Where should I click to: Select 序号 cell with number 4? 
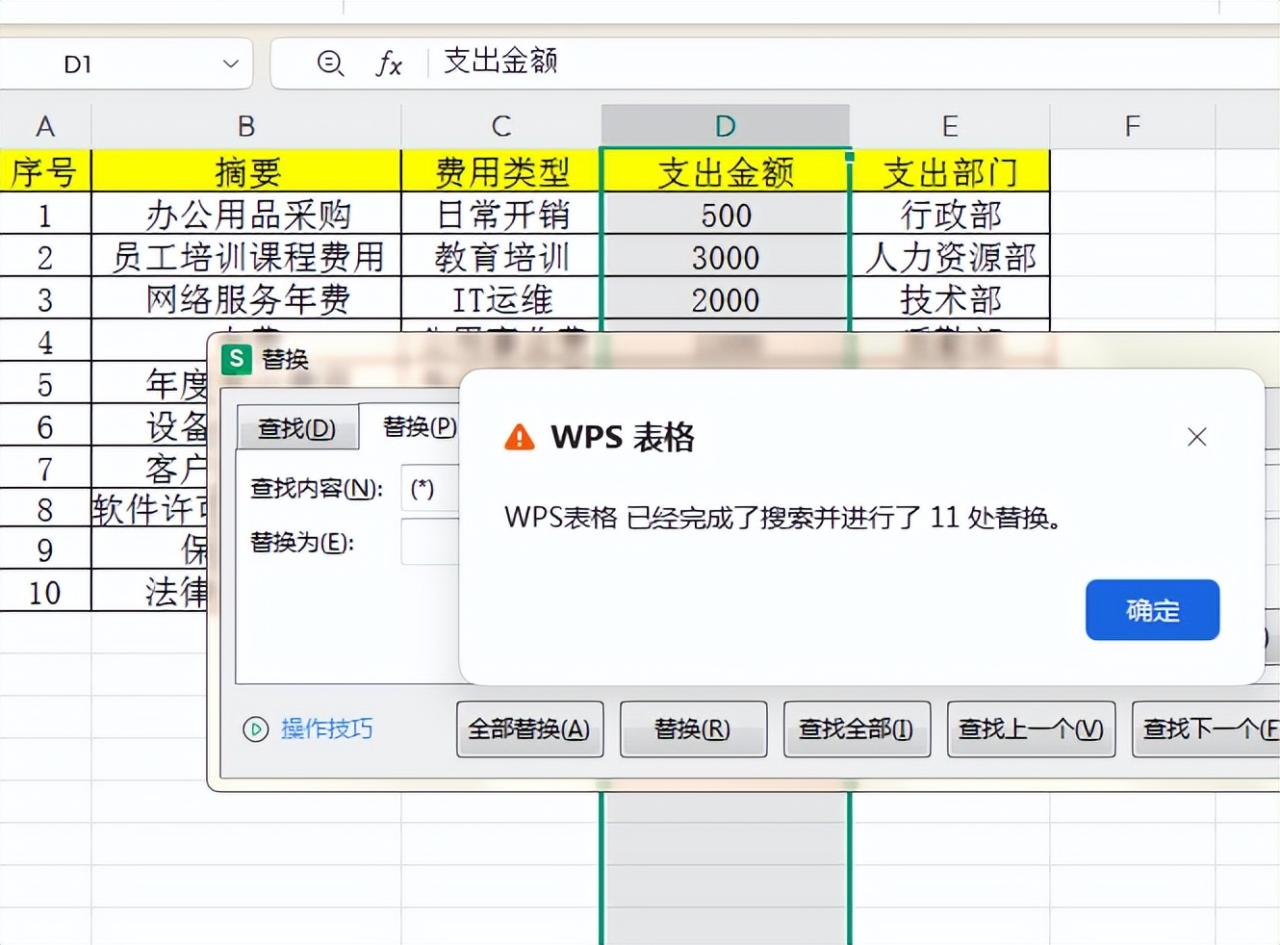coord(45,341)
